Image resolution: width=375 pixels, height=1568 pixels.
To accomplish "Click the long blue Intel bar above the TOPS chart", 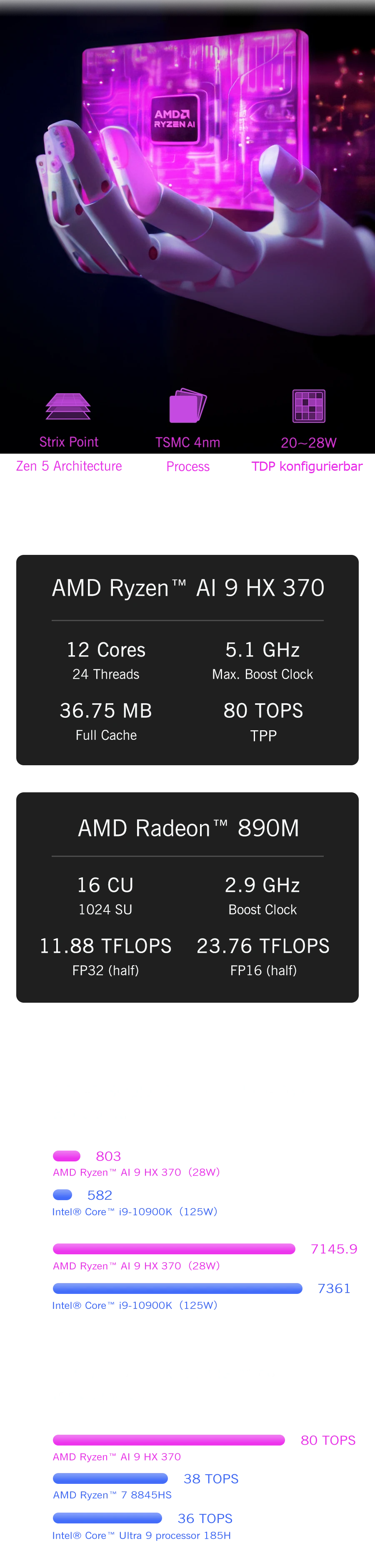I will click(x=177, y=1288).
